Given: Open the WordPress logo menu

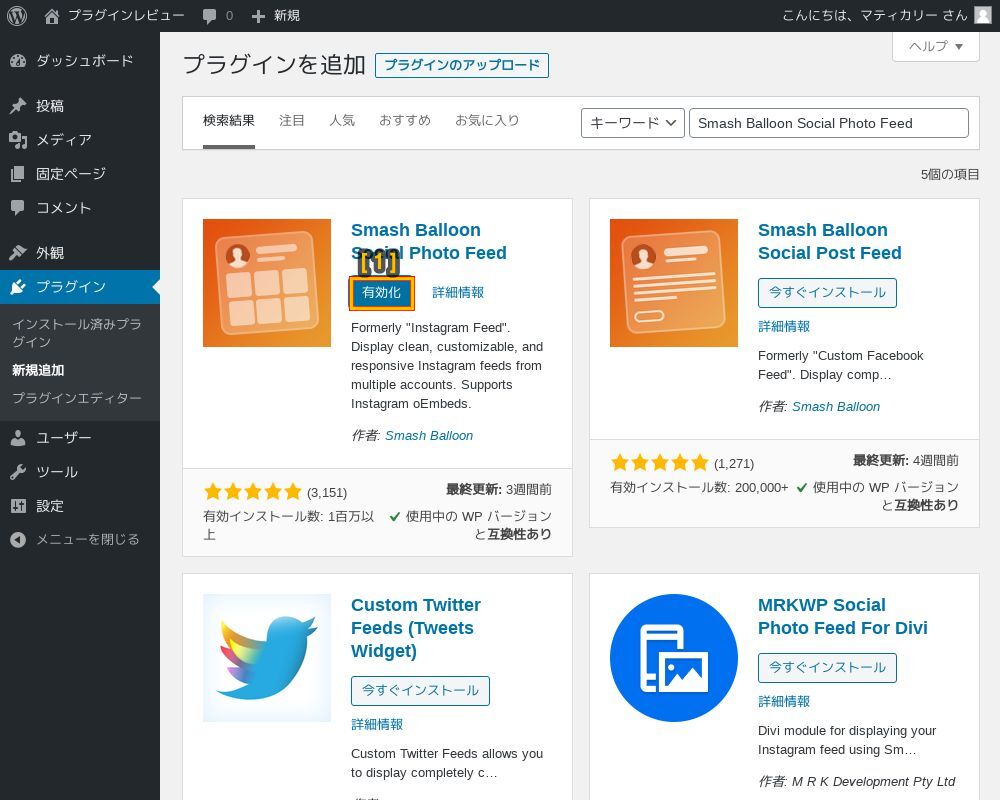Looking at the screenshot, I should click(17, 16).
